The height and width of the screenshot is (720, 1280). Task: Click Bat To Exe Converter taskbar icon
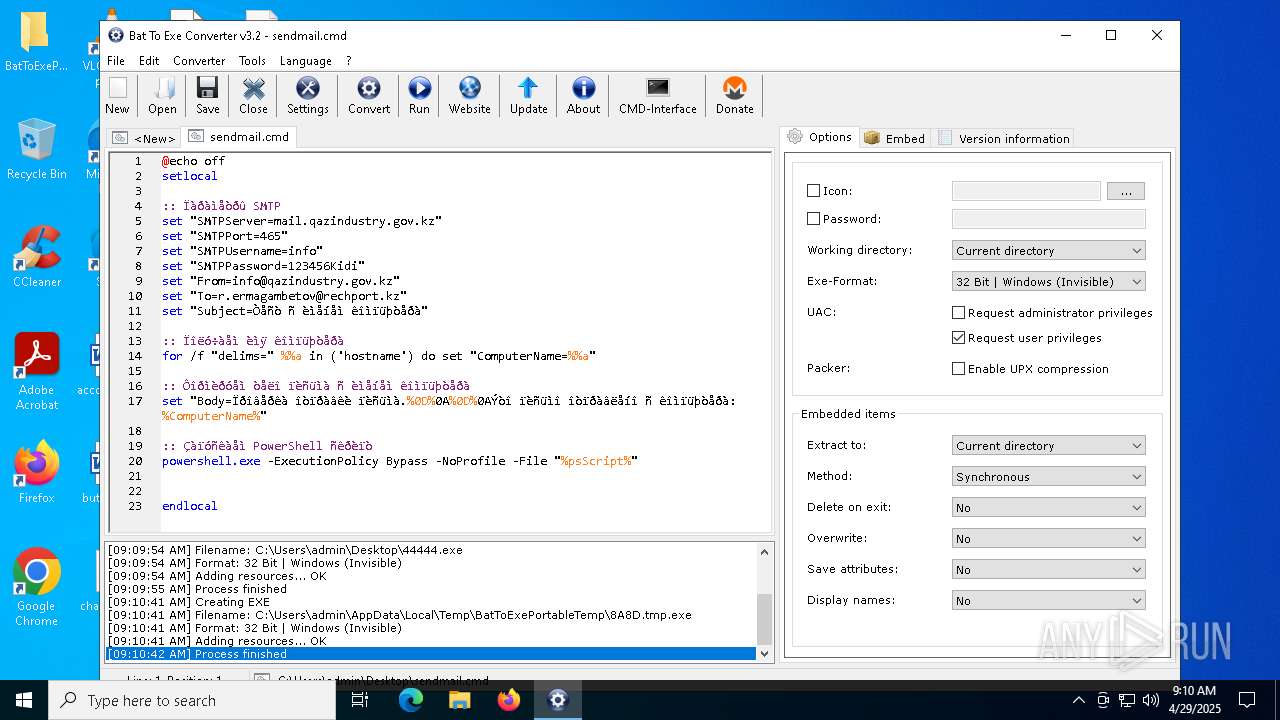pyautogui.click(x=558, y=700)
